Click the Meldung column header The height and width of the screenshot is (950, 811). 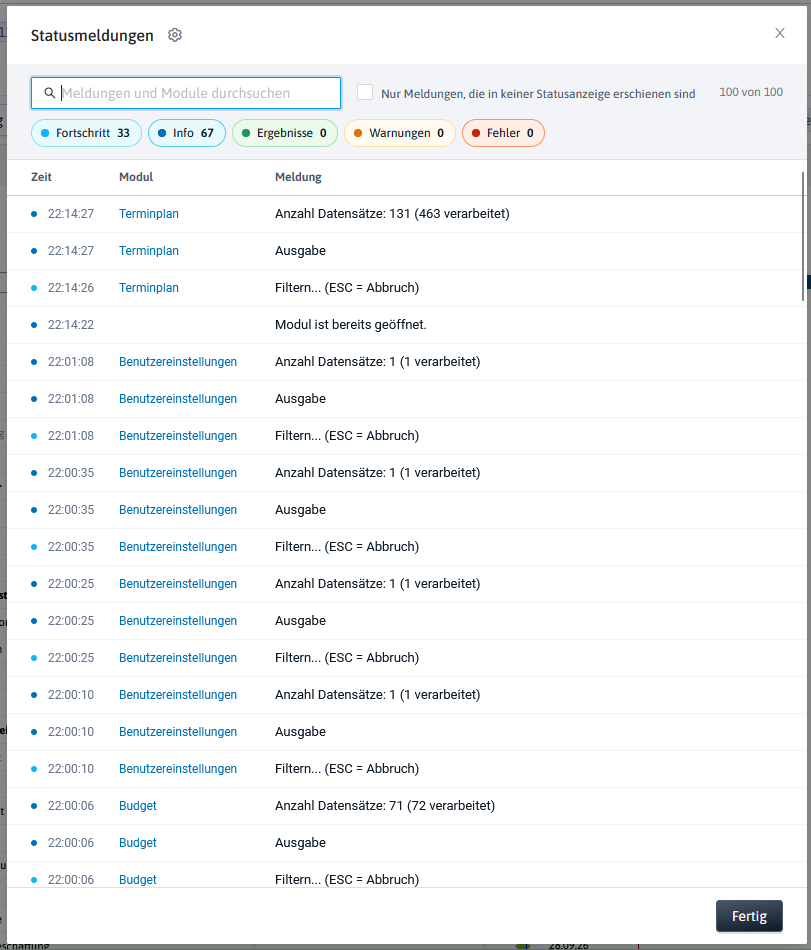[x=298, y=177]
